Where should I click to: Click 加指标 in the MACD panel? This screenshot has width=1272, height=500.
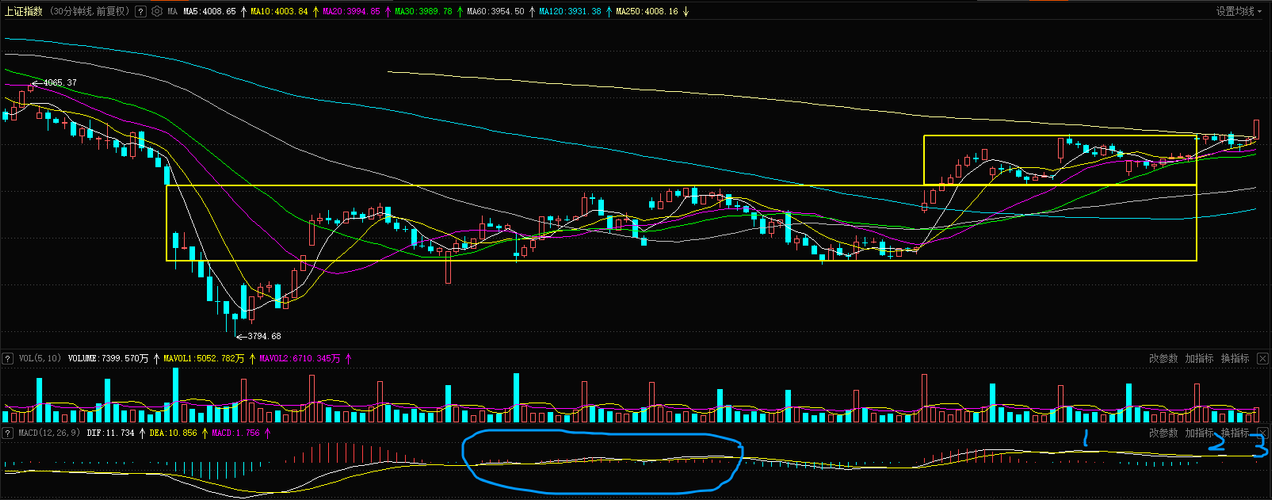[x=1199, y=433]
